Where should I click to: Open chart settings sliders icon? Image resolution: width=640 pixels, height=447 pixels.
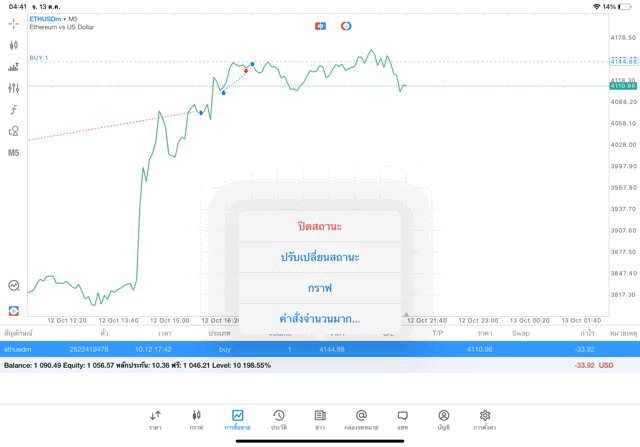pos(14,88)
